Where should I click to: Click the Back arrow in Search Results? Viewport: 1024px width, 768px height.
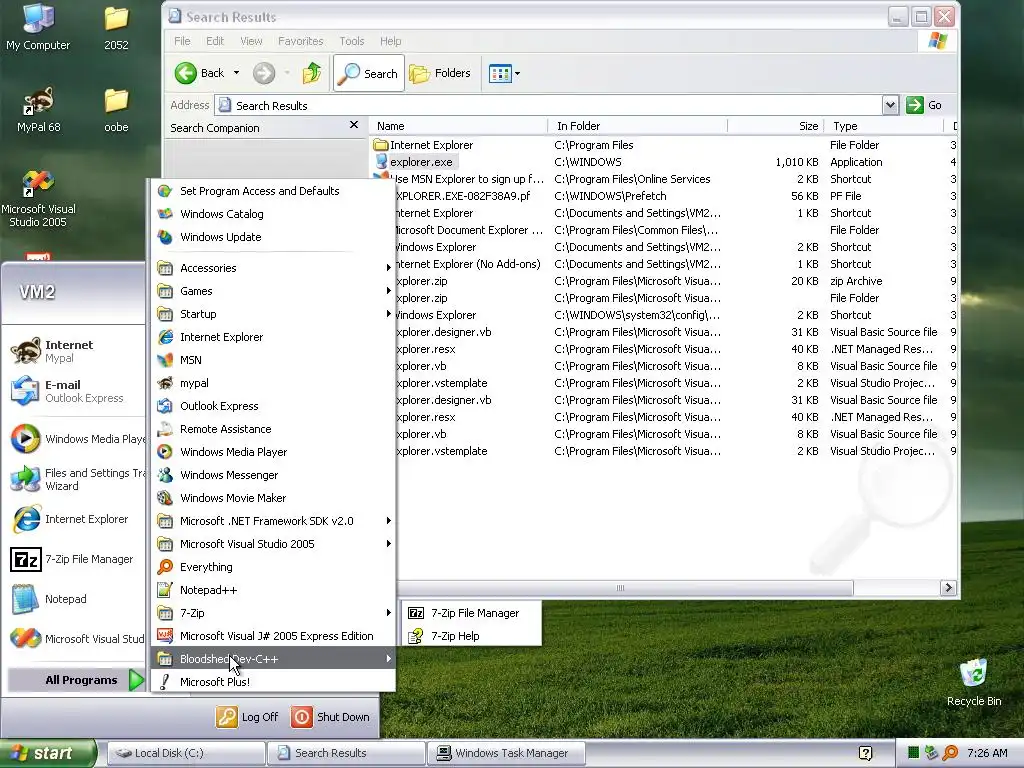pyautogui.click(x=200, y=73)
